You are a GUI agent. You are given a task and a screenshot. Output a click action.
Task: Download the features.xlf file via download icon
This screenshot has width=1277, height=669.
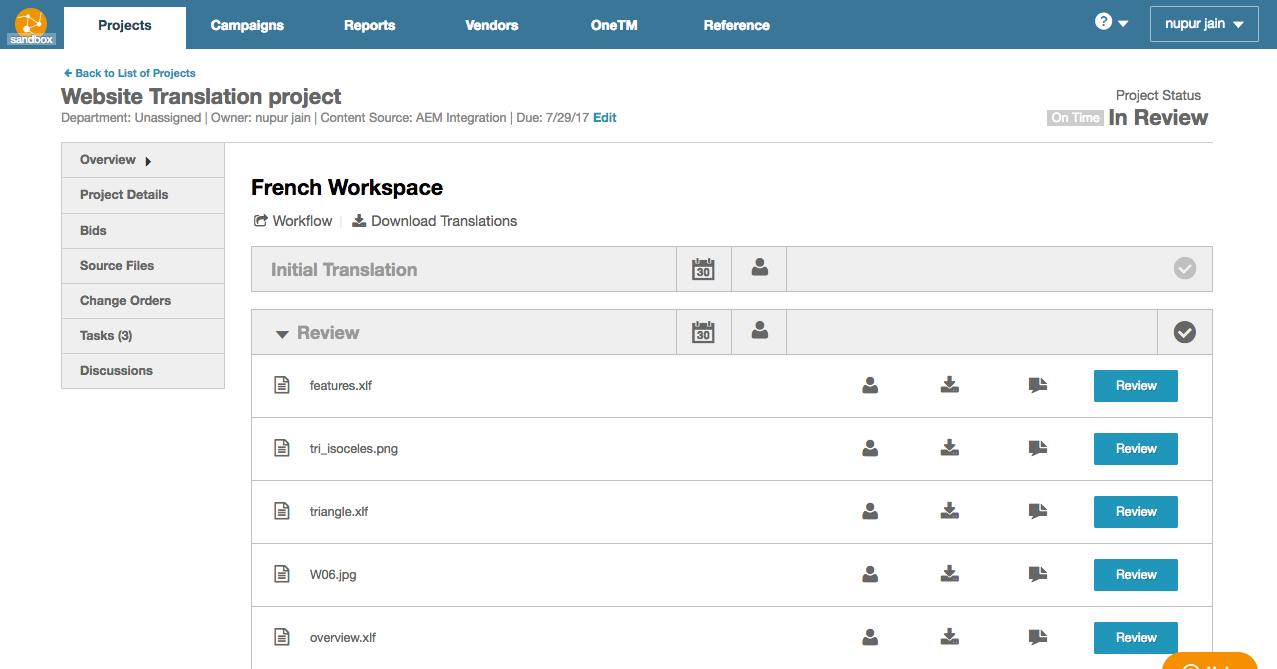pos(950,385)
